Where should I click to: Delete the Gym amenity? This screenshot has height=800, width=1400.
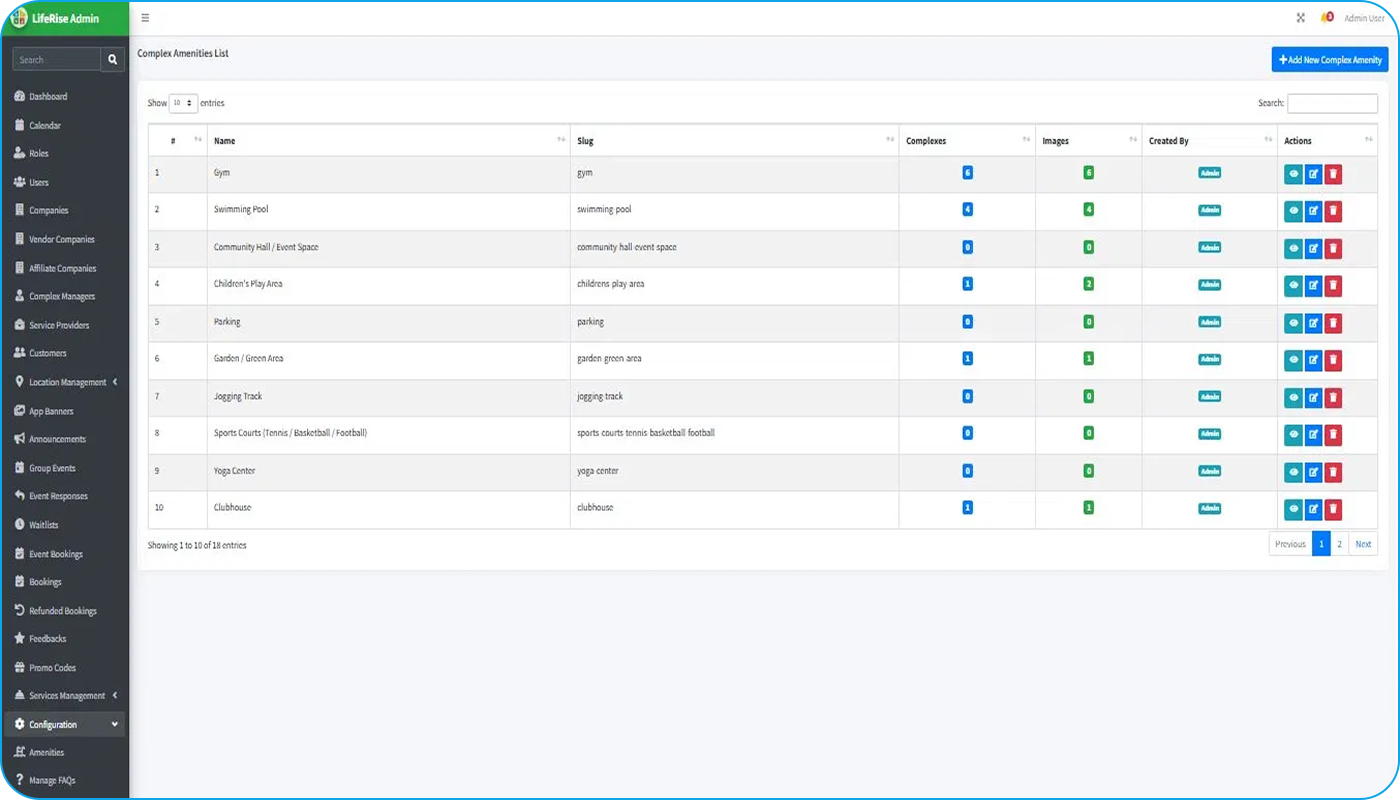1333,174
